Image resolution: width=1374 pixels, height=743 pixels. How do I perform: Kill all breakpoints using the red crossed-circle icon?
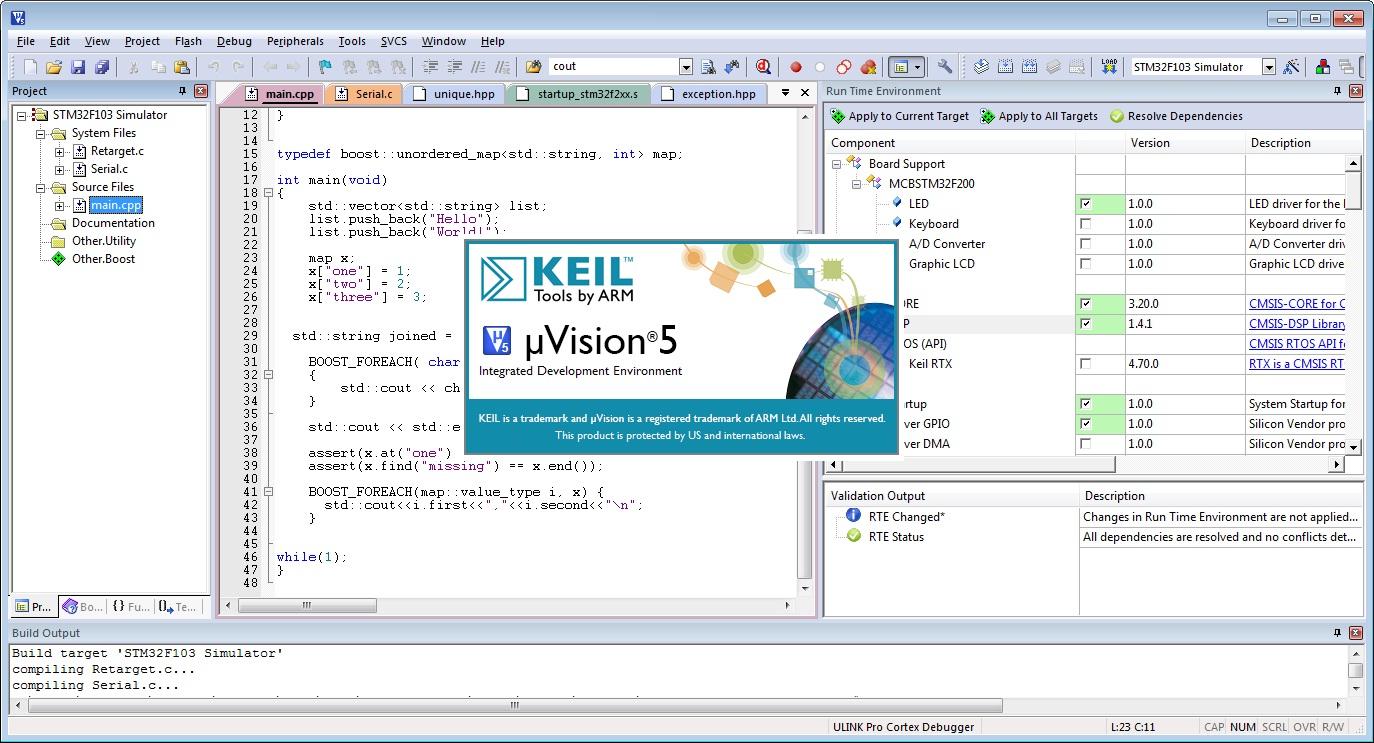pos(868,67)
